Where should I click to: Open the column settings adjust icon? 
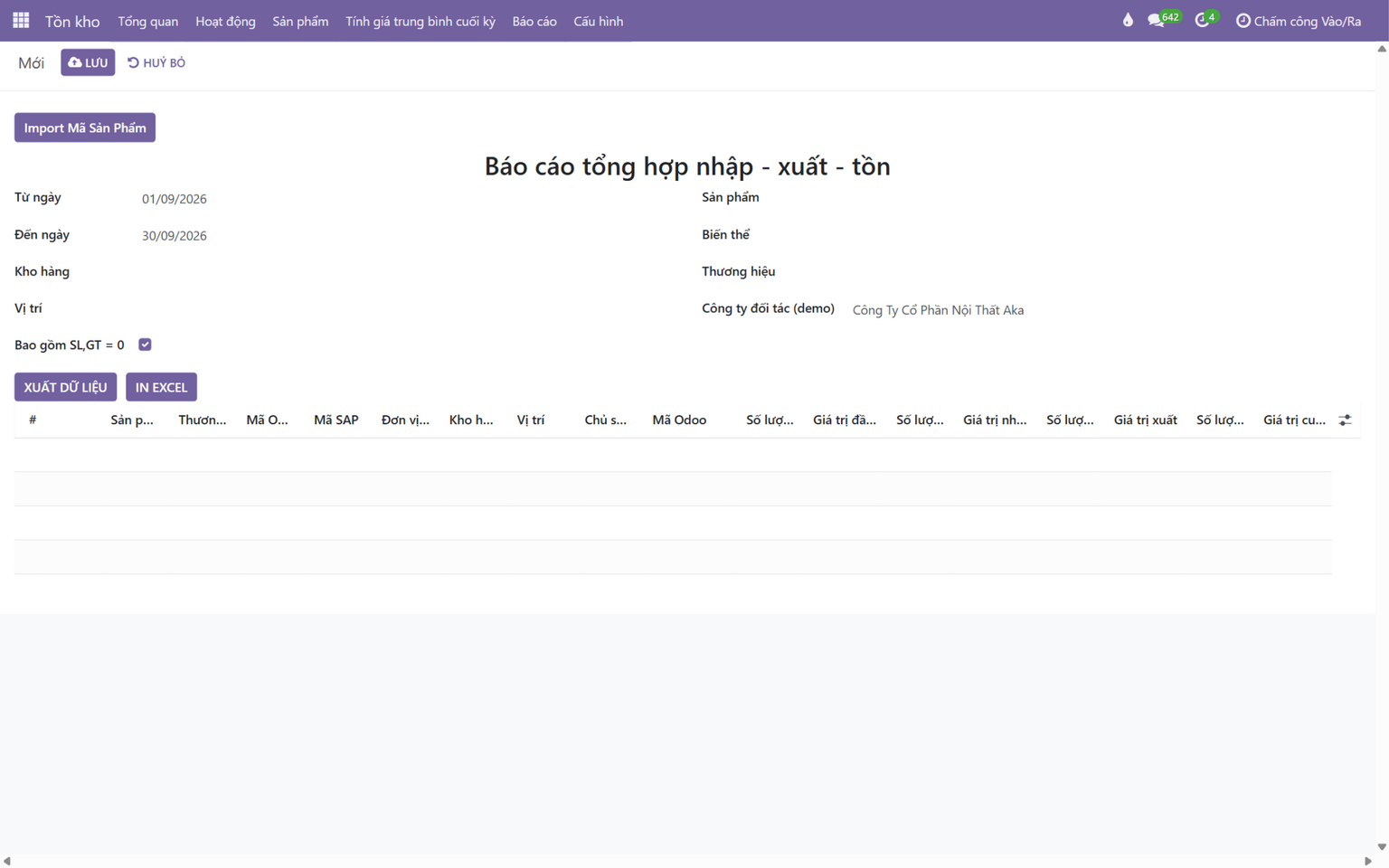(x=1346, y=420)
